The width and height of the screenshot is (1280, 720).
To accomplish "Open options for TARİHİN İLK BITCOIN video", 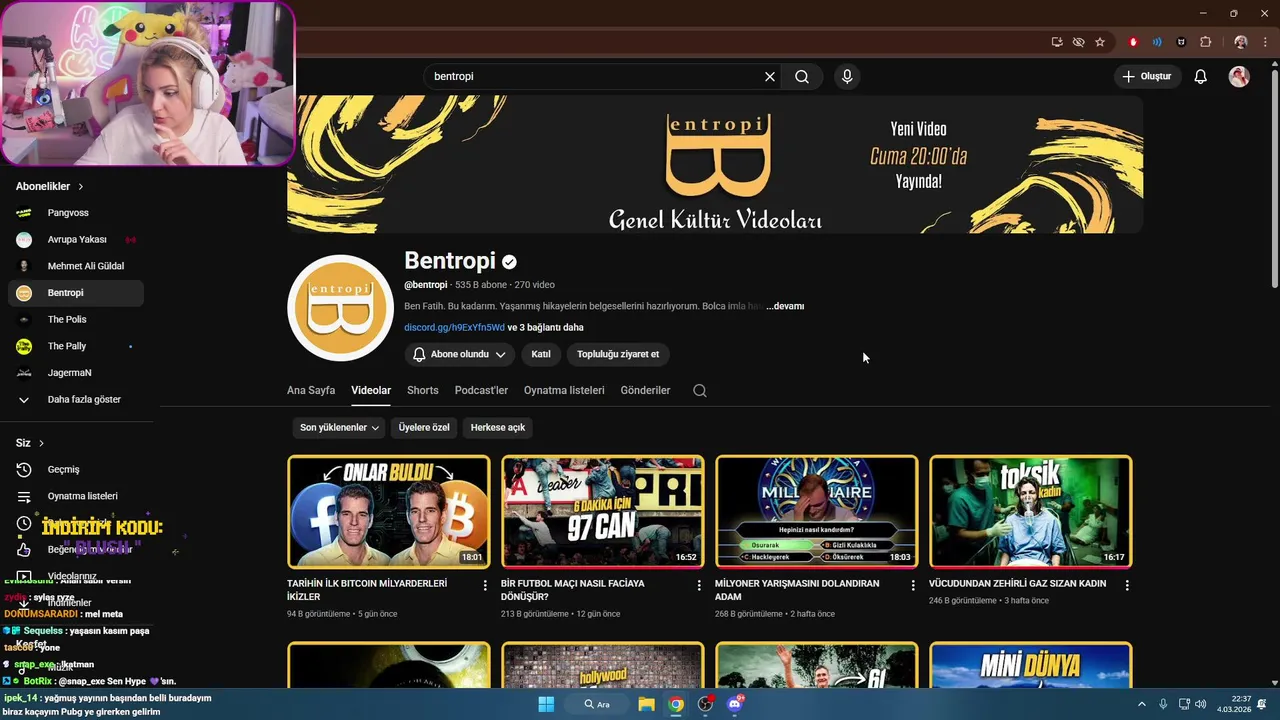I will tap(485, 585).
